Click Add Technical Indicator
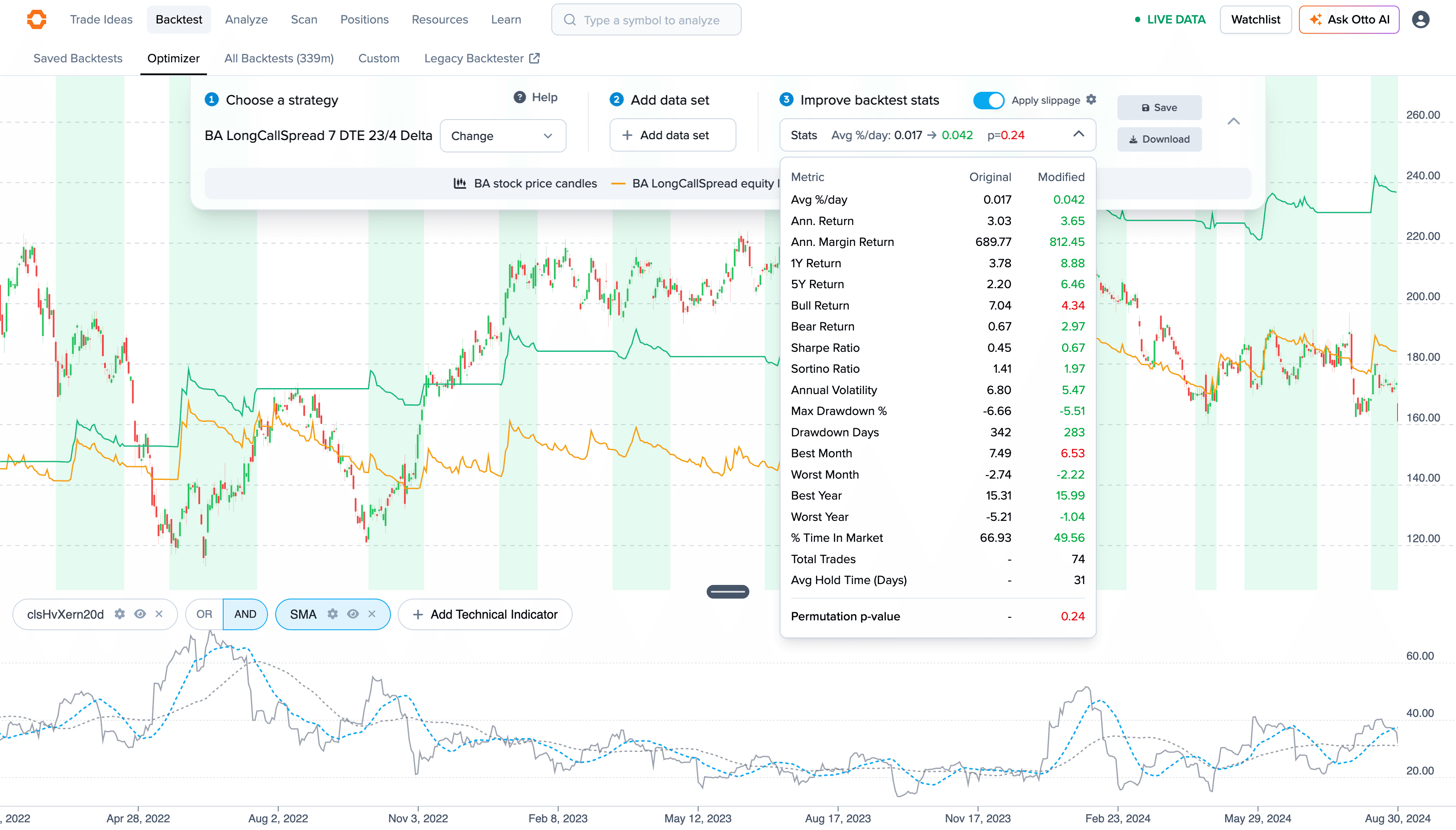This screenshot has width=1456, height=830. pyautogui.click(x=484, y=614)
